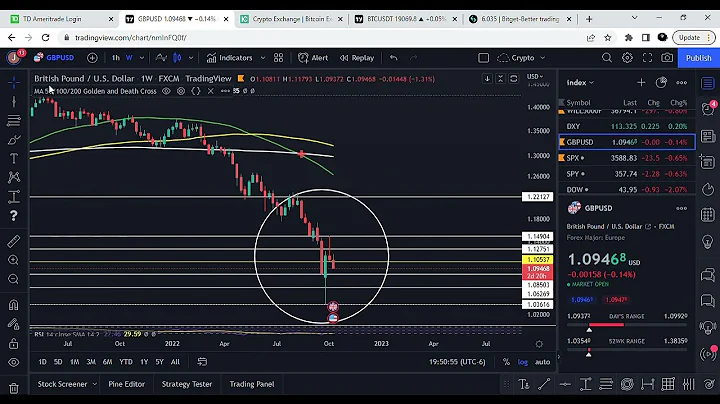The height and width of the screenshot is (404, 720).
Task: Open the Strategy Tester tab
Action: 186,384
